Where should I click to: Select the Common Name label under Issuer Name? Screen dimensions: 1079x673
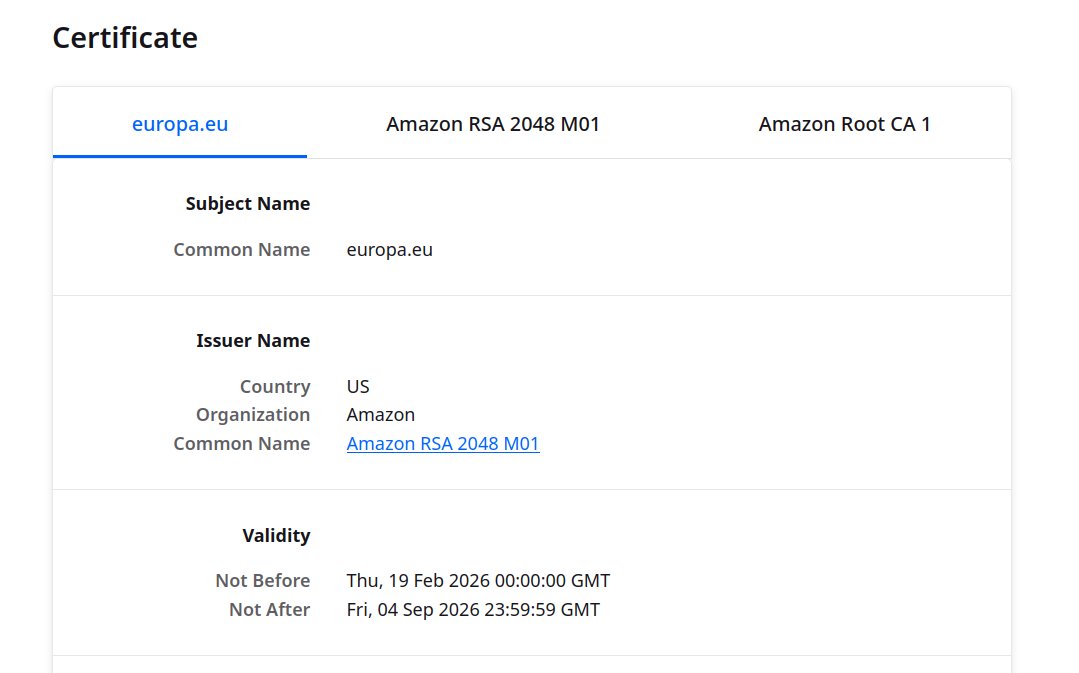tap(242, 444)
